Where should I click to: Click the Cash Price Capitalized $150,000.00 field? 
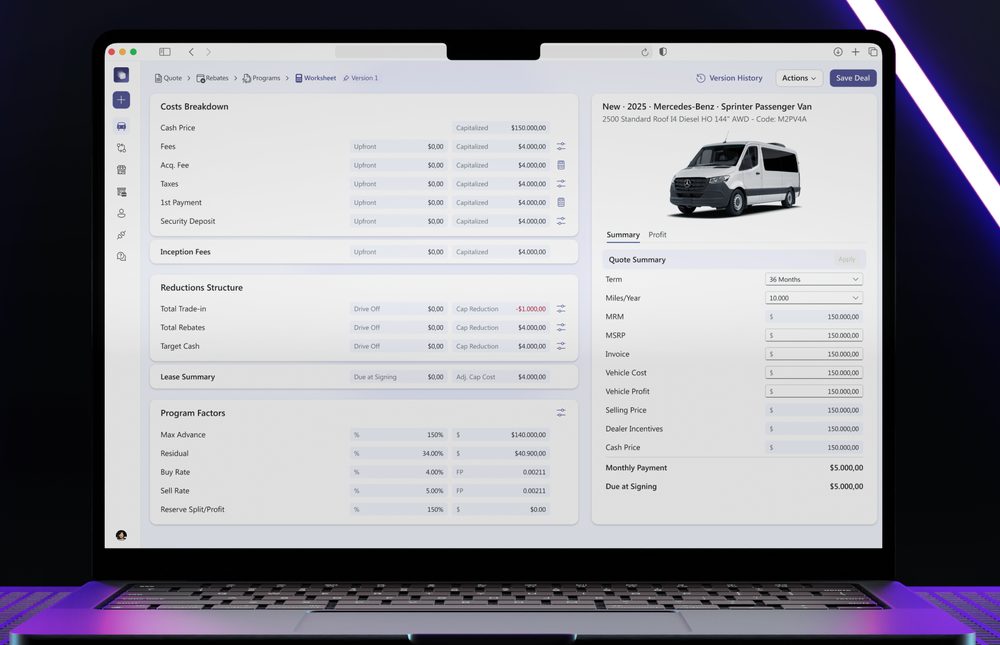(501, 128)
